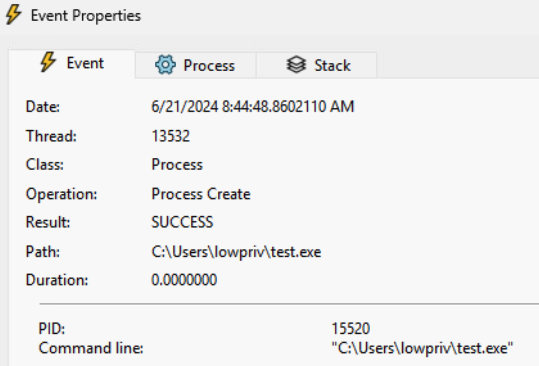
Task: Click the Result value SUCCESS
Action: (x=182, y=222)
